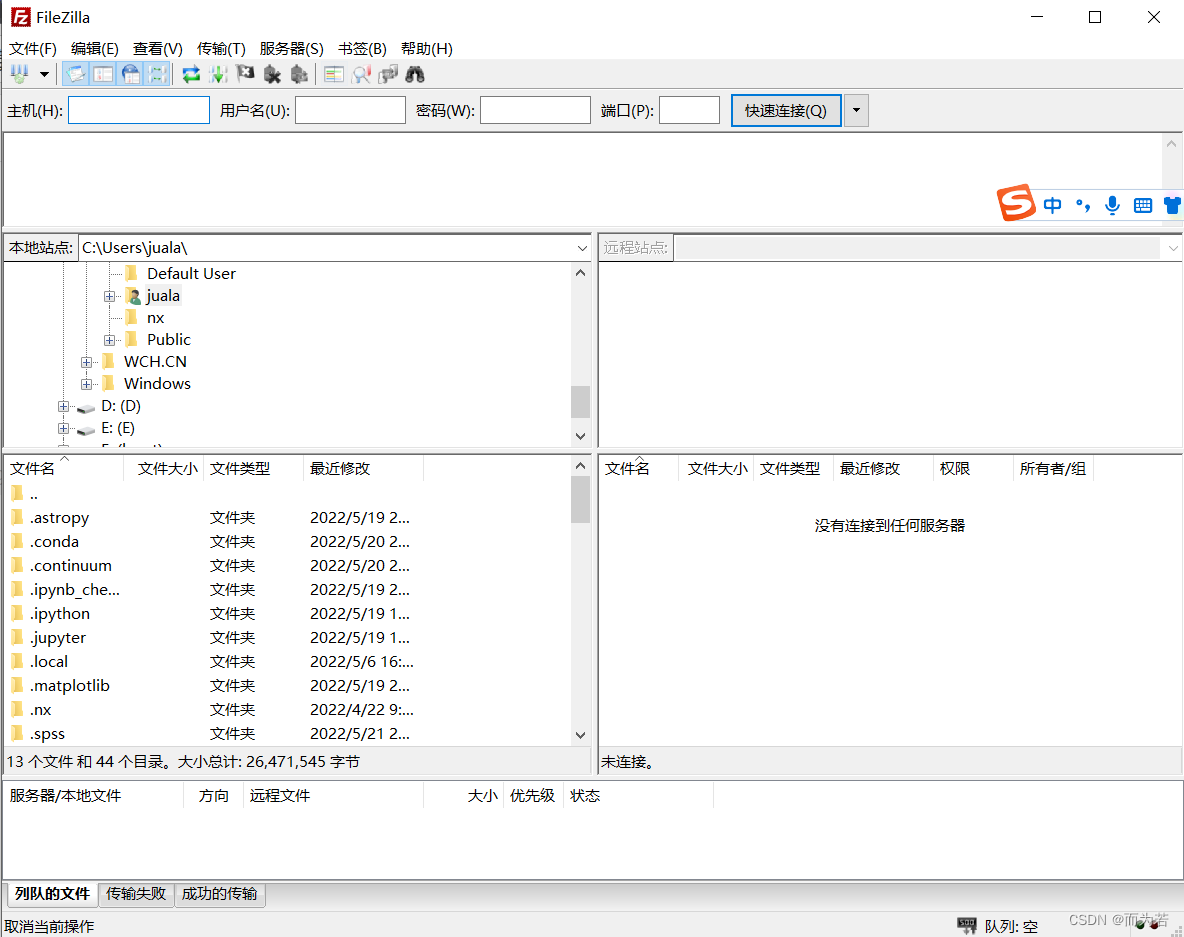The image size is (1184, 937).
Task: Open the 服务器(S) menu
Action: point(291,48)
